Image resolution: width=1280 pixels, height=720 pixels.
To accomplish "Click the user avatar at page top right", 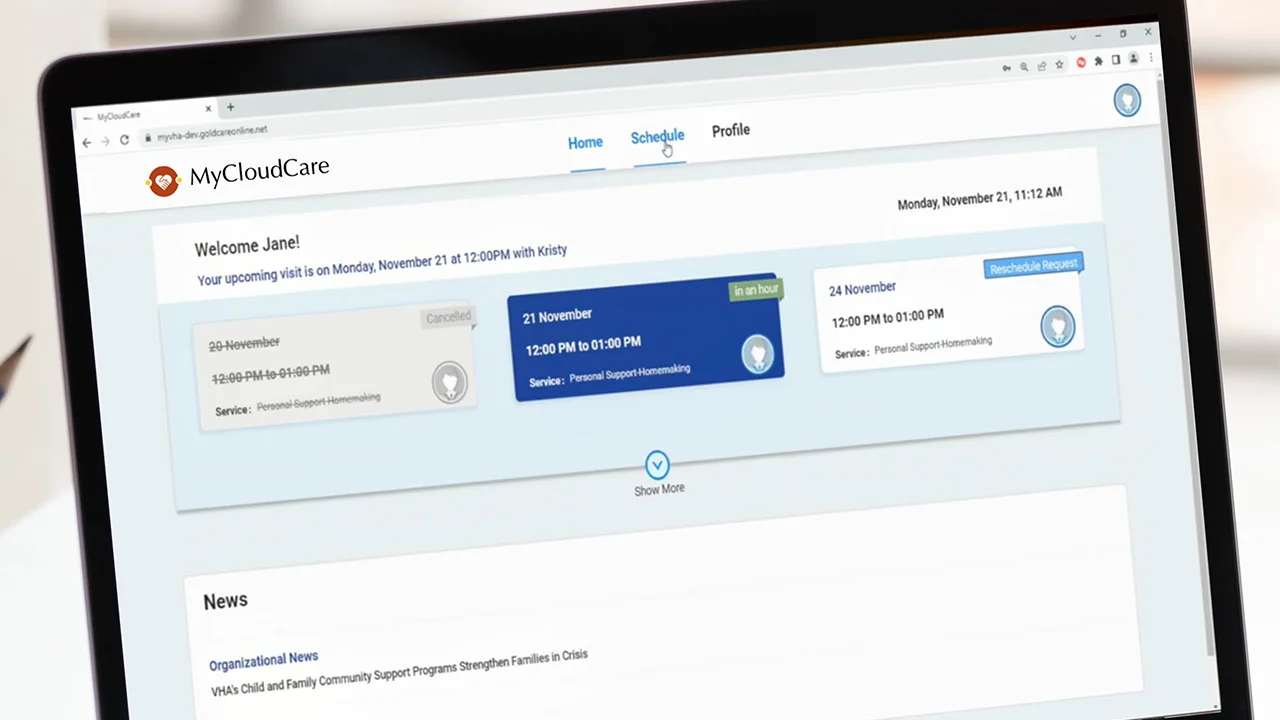I will [x=1127, y=100].
